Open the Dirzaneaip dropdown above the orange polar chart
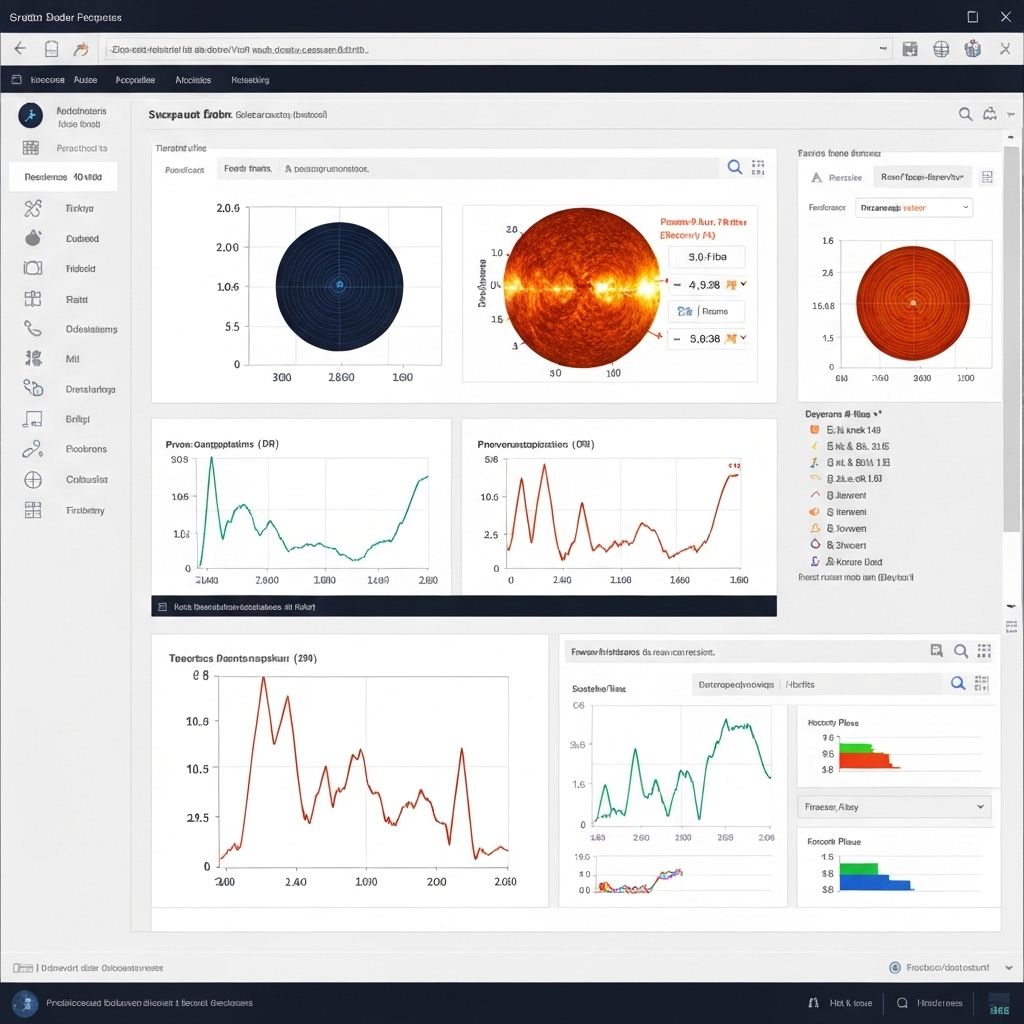1024x1024 pixels. coord(914,208)
